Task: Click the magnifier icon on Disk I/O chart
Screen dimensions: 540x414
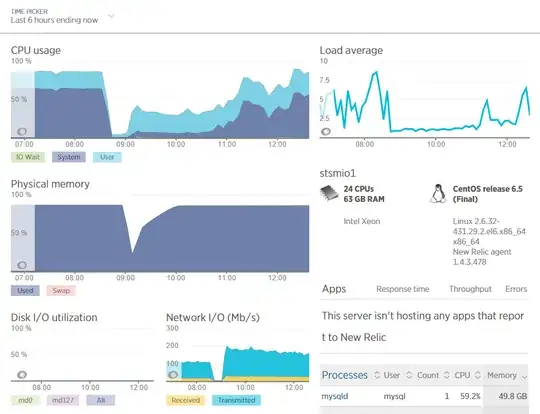Action: pos(22,374)
